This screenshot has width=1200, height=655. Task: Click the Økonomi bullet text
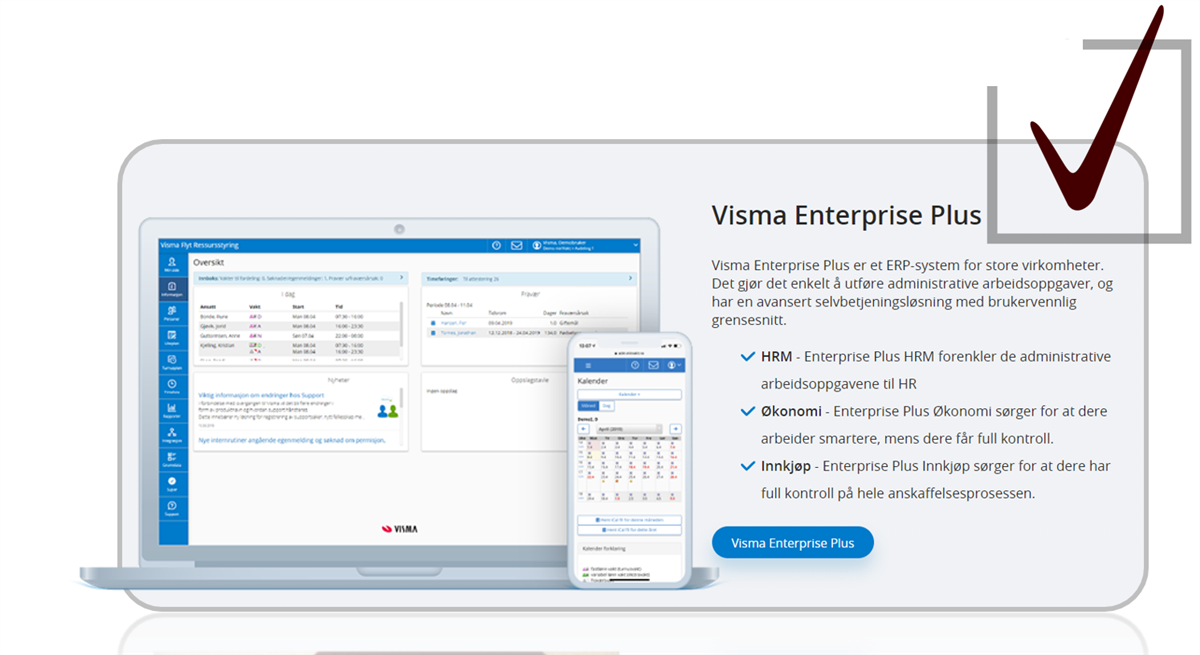point(933,425)
